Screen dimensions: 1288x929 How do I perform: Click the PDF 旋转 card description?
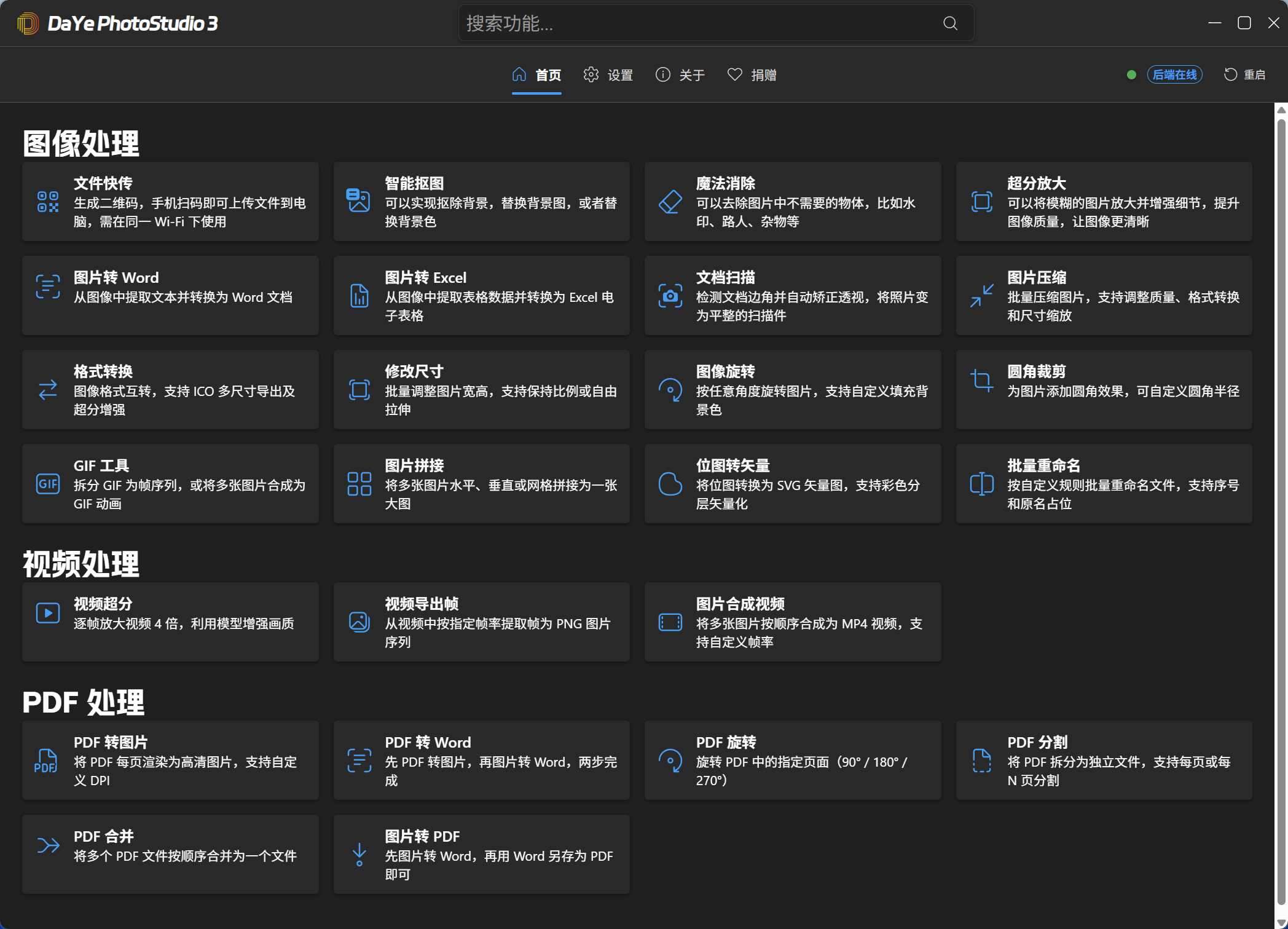[801, 771]
